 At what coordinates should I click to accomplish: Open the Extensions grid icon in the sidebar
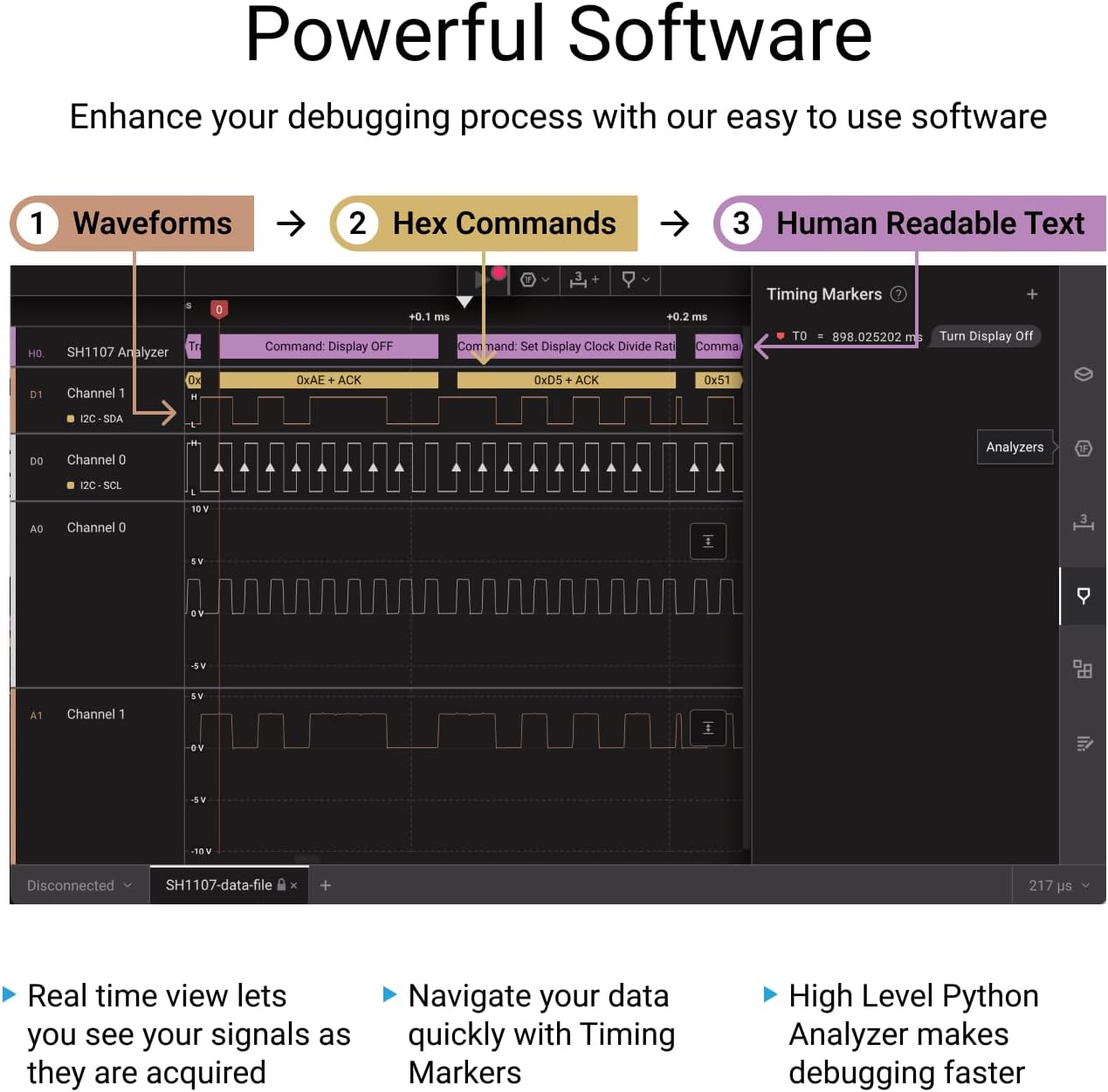1084,670
